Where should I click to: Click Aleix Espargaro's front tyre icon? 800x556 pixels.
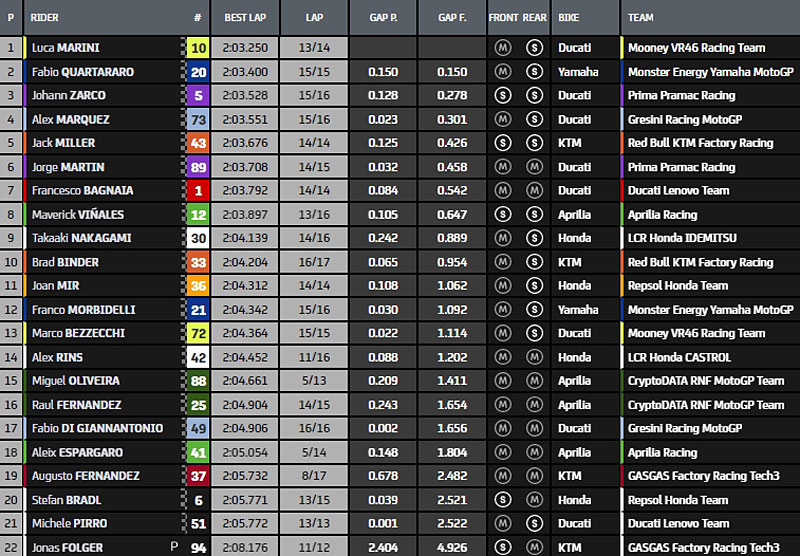502,453
